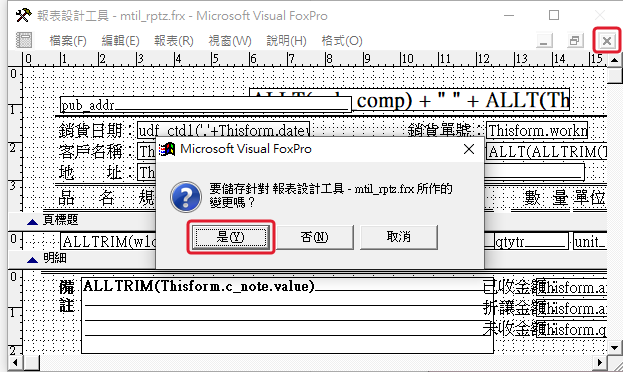Open the 報表(R) menu

coord(174,41)
